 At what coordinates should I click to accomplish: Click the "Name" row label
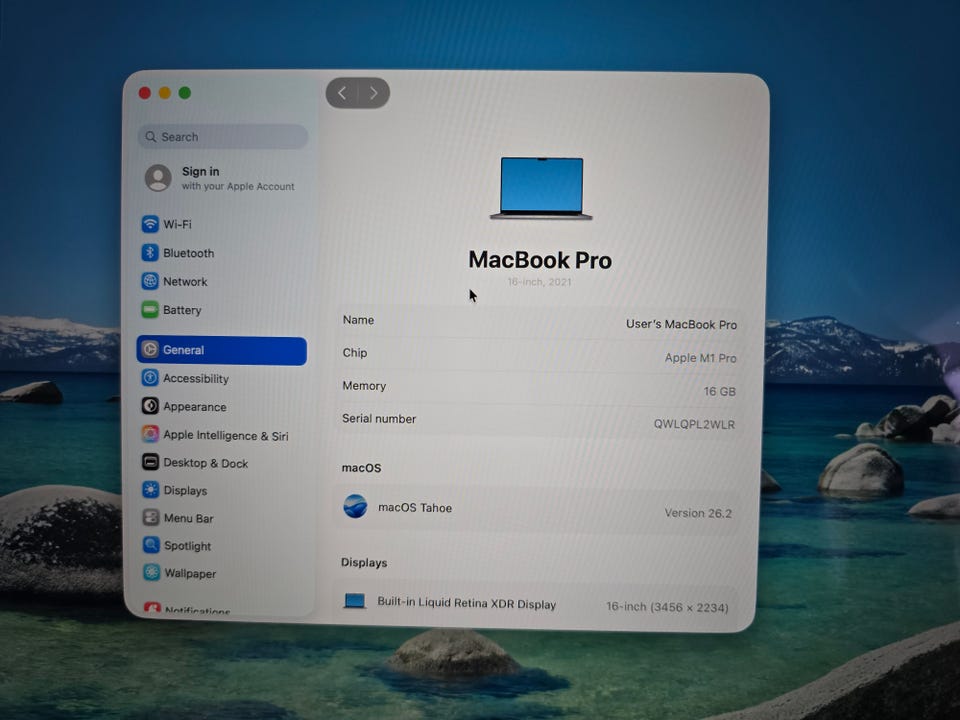(x=358, y=320)
